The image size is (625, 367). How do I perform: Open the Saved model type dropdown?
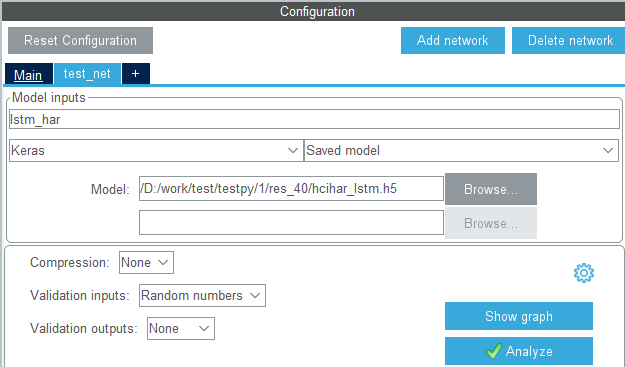pyautogui.click(x=461, y=150)
